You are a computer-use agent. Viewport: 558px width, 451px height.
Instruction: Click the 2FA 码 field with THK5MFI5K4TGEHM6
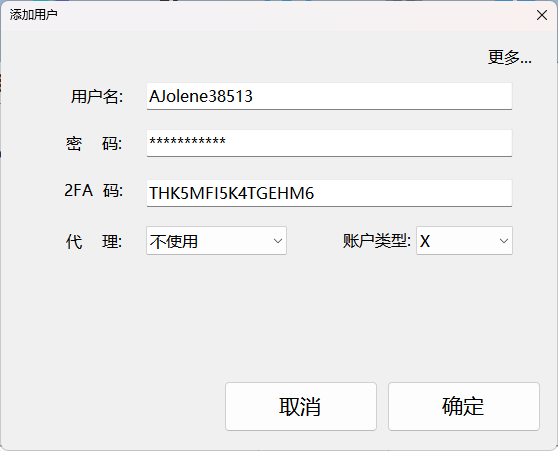[x=329, y=193]
